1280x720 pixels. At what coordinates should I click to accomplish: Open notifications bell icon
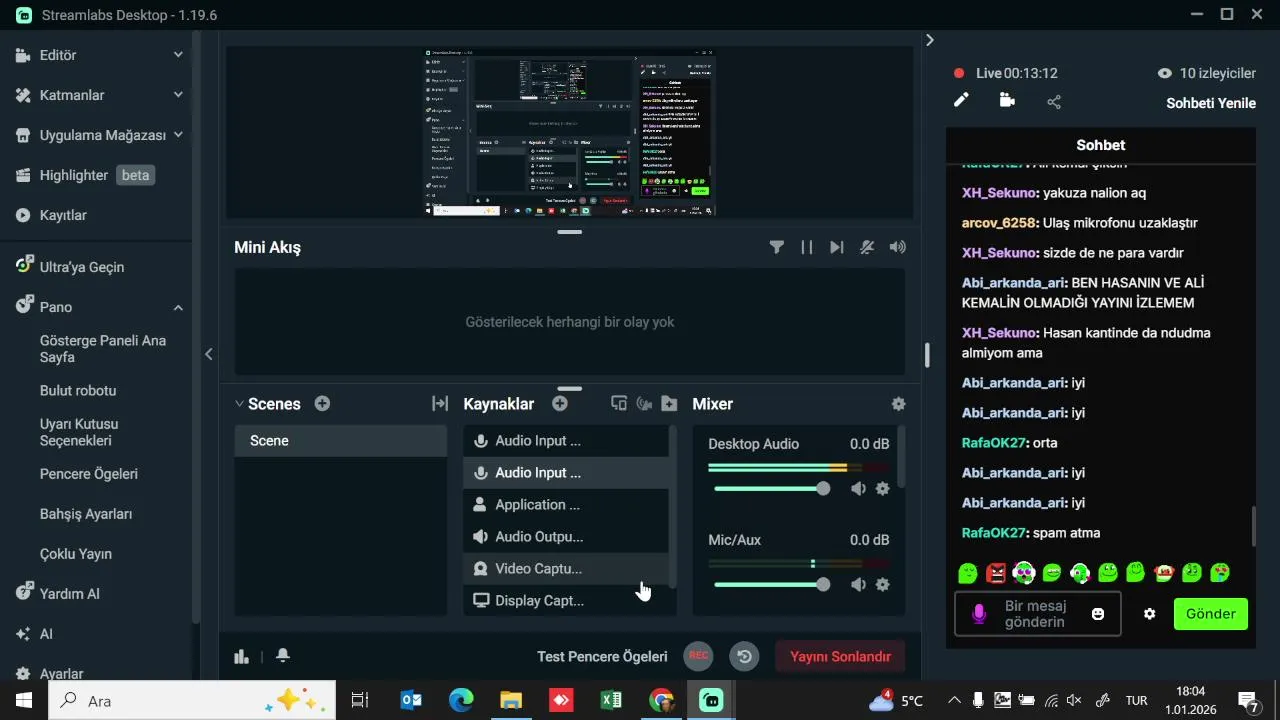coord(283,655)
